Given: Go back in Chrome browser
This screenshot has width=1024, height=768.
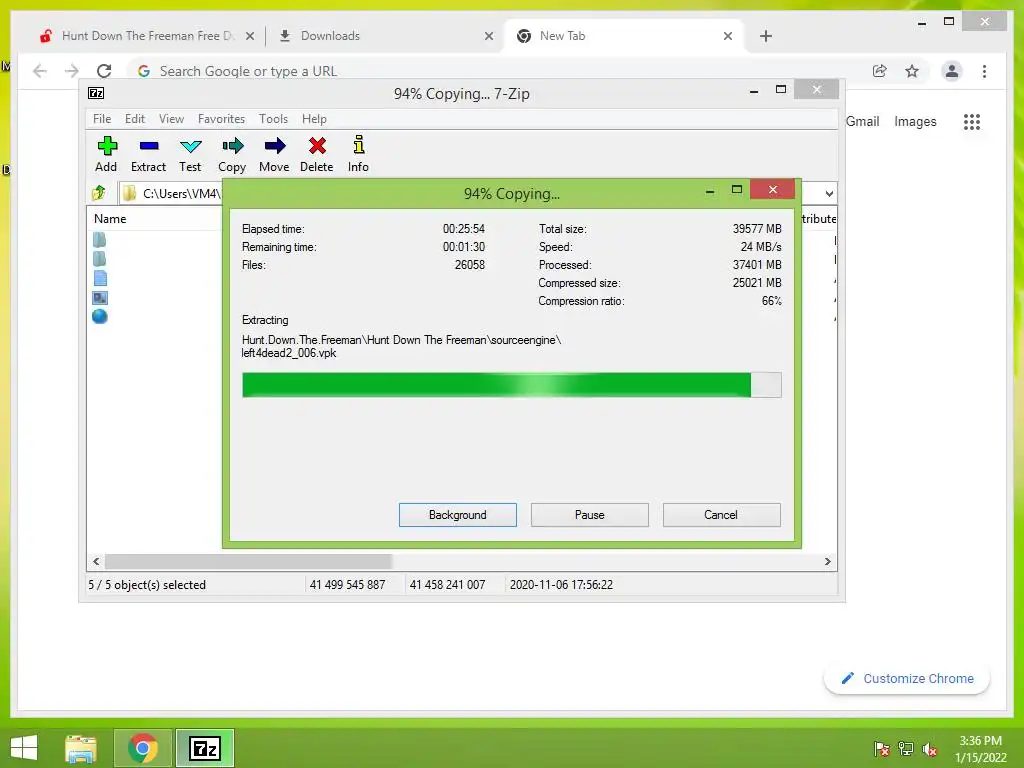Looking at the screenshot, I should (40, 71).
